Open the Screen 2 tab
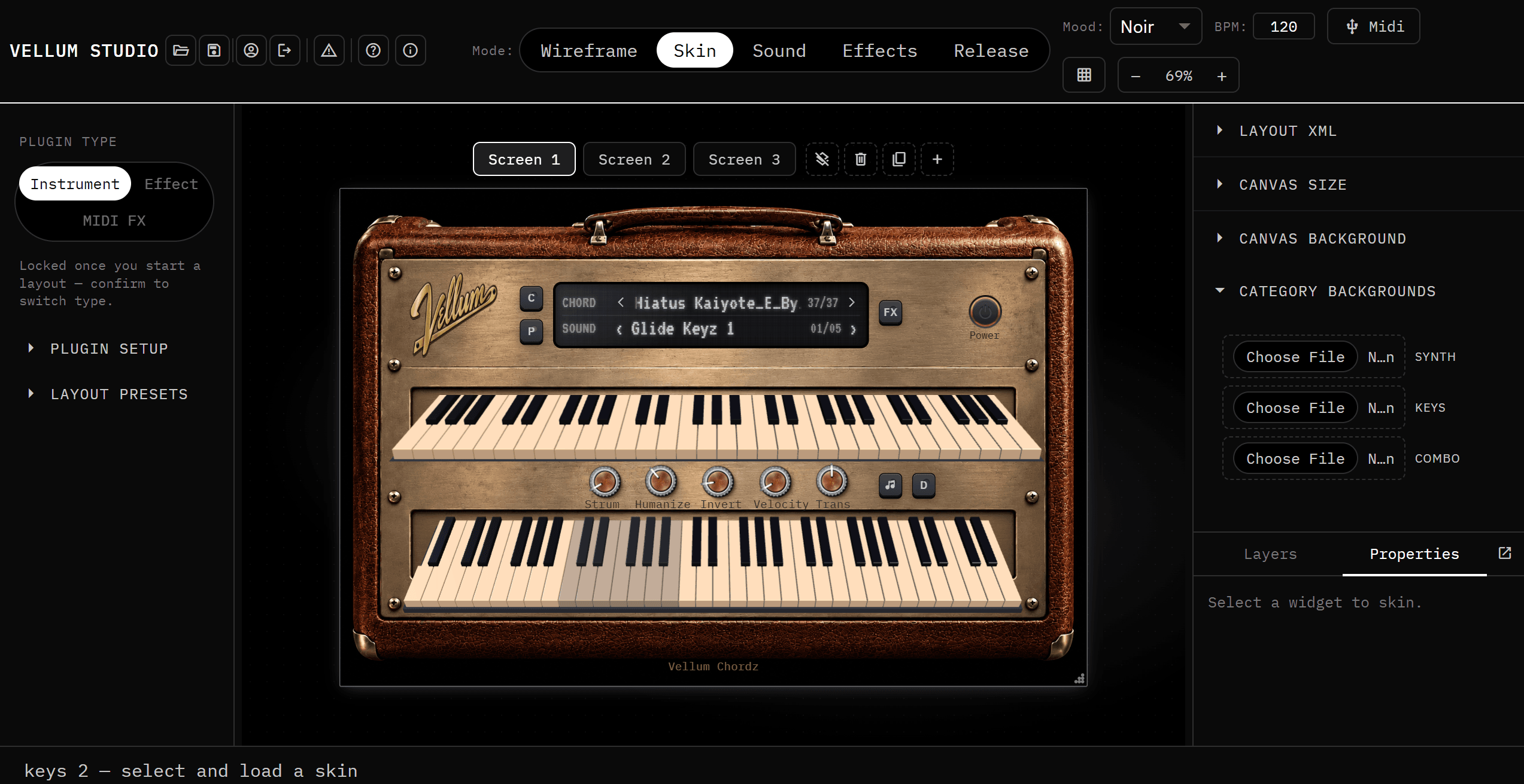Screen dimensions: 1524x784 tap(635, 159)
